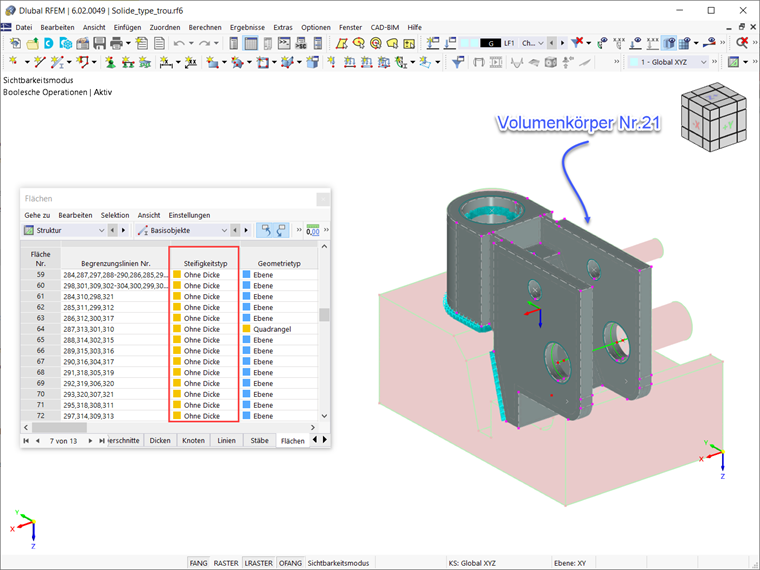
Task: Select the new nodal support tool
Action: pos(111,62)
